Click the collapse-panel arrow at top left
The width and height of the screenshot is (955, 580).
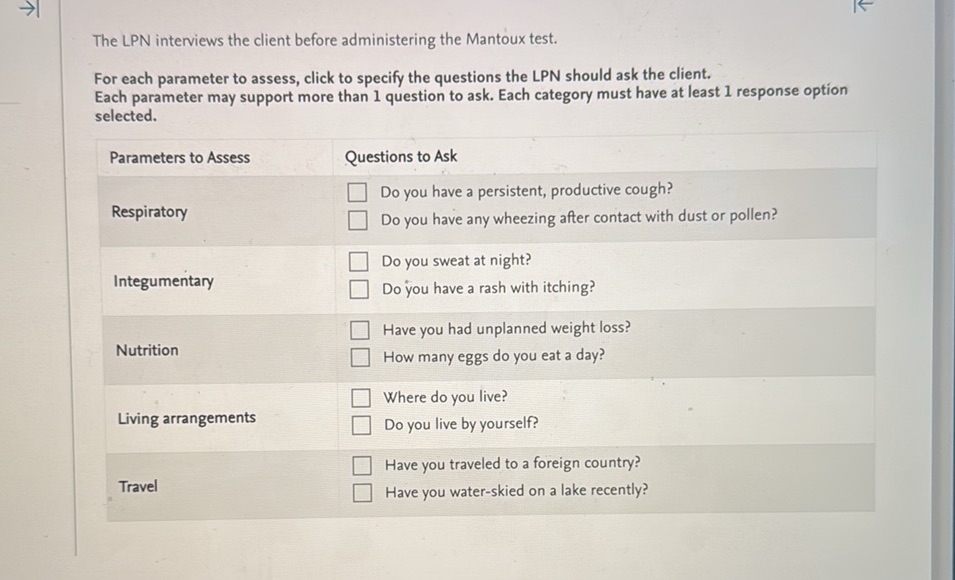pyautogui.click(x=28, y=10)
